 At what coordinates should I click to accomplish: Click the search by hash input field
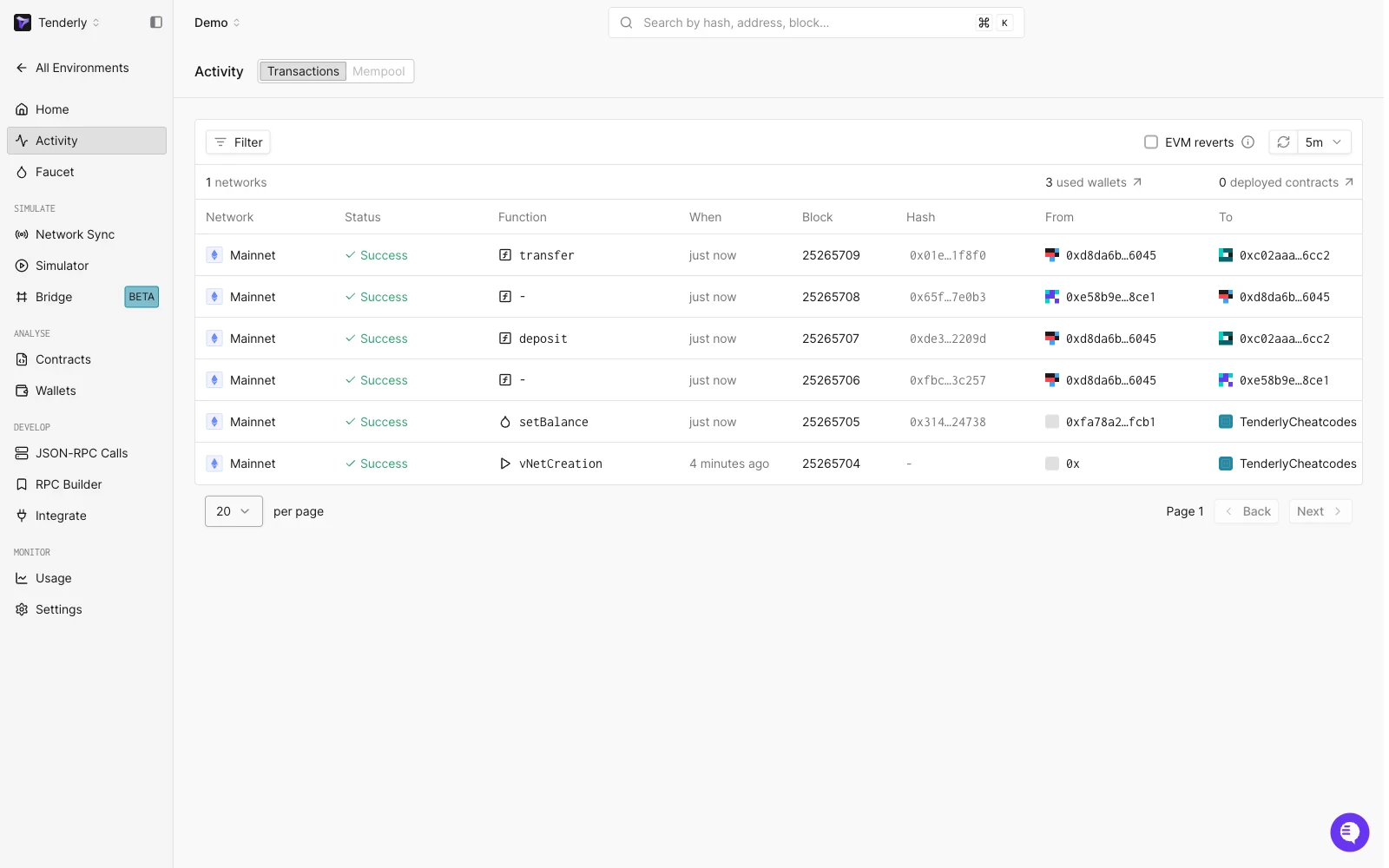coord(816,23)
